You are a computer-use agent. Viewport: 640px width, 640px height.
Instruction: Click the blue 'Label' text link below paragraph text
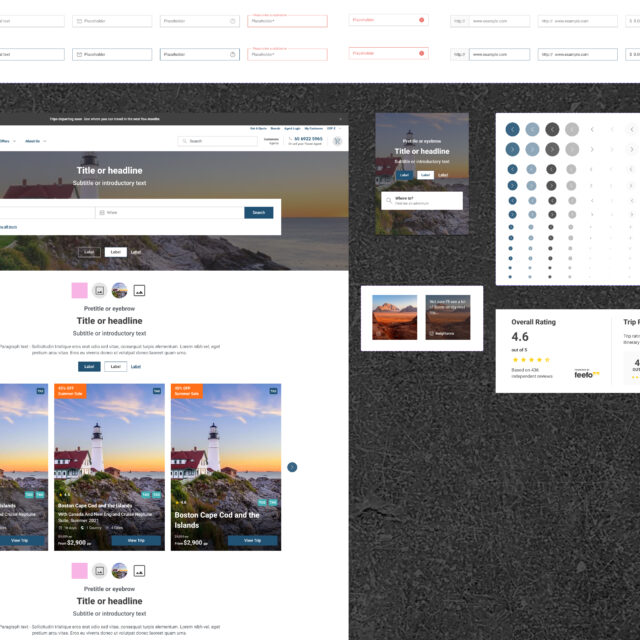[x=136, y=367]
